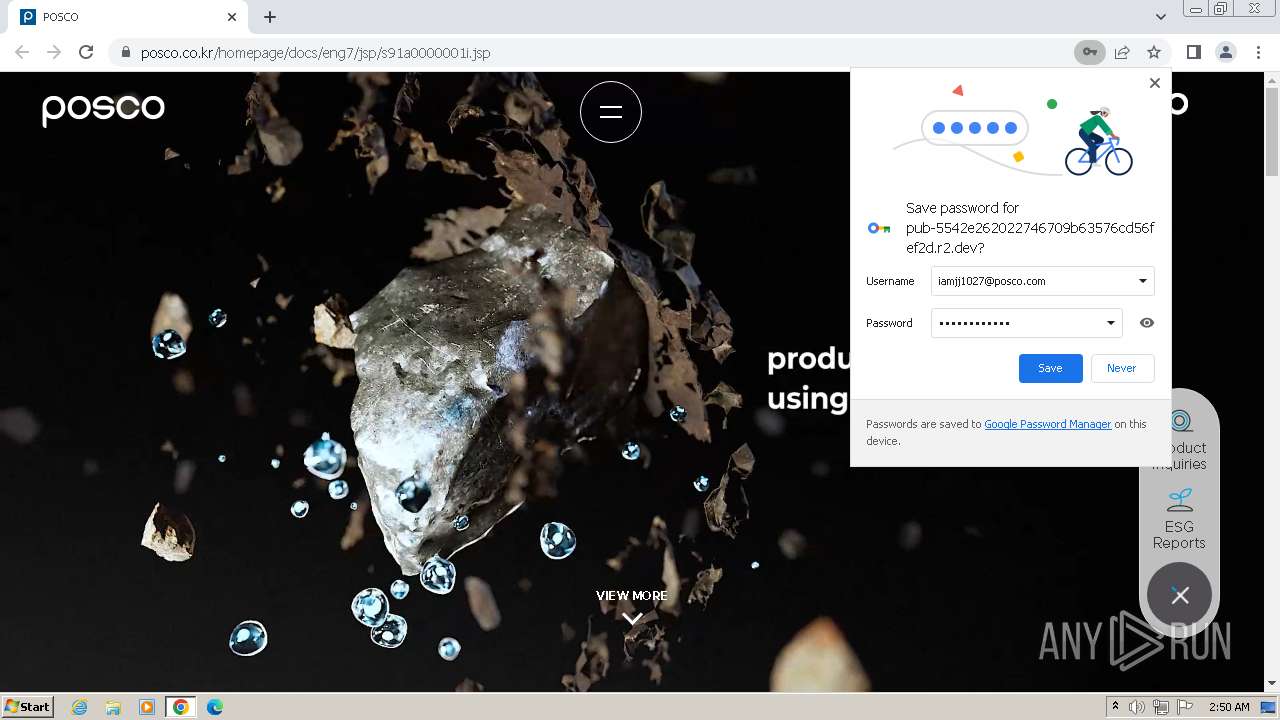1280x720 pixels.
Task: Show hidden tray icons arrow
Action: 1115,707
